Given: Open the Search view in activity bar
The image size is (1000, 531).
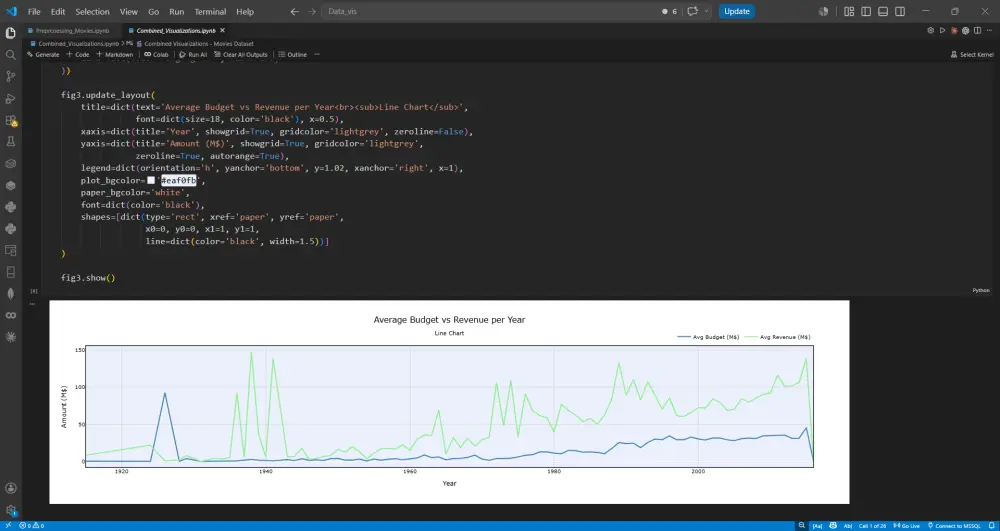Looking at the screenshot, I should coord(10,55).
